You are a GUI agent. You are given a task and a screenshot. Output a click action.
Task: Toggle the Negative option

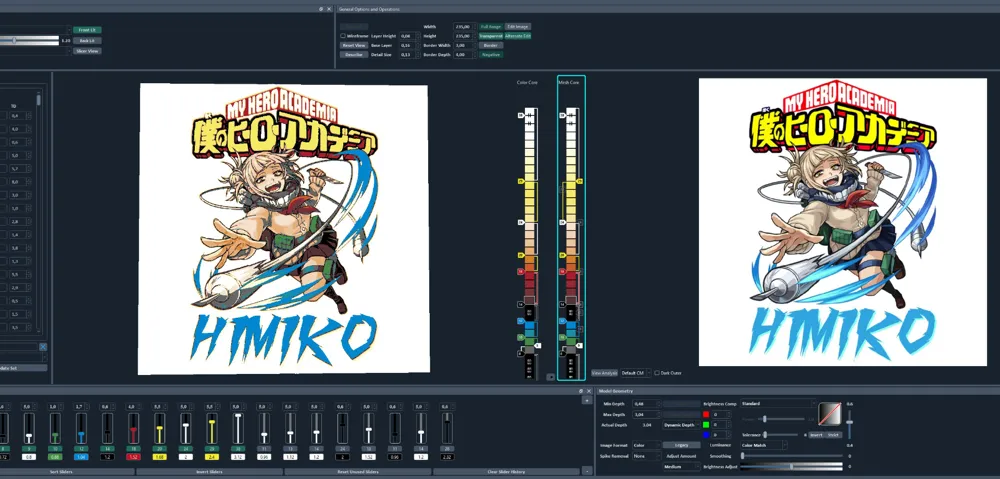(x=490, y=55)
